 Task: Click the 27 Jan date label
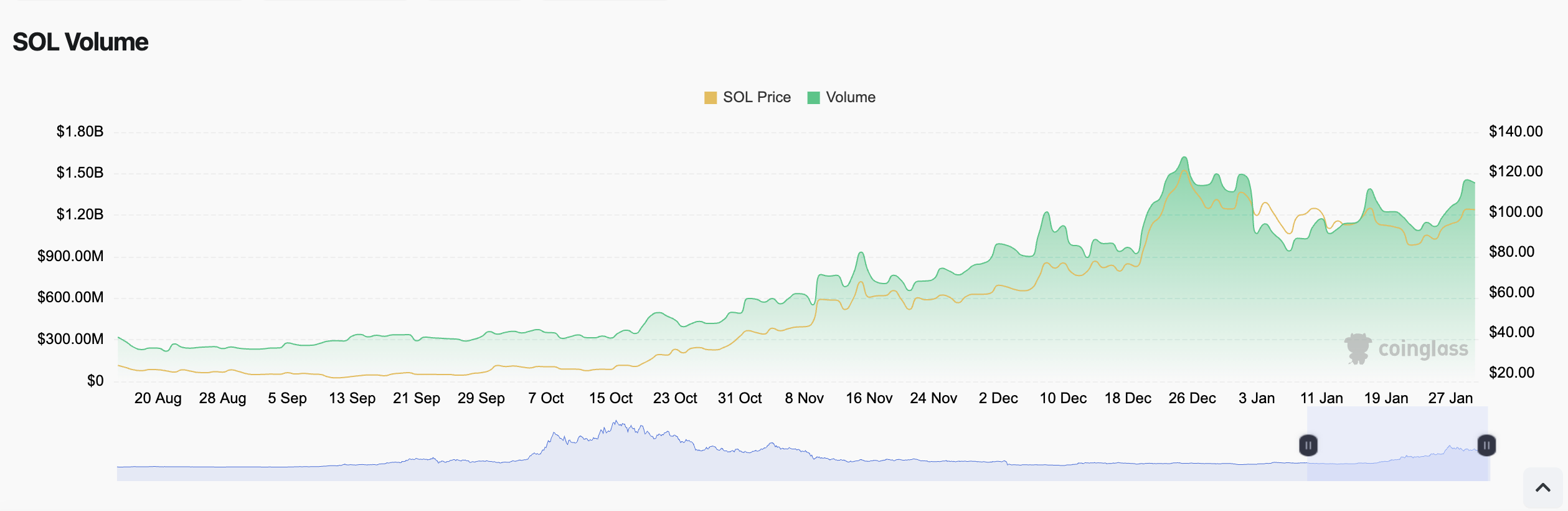pos(1450,398)
